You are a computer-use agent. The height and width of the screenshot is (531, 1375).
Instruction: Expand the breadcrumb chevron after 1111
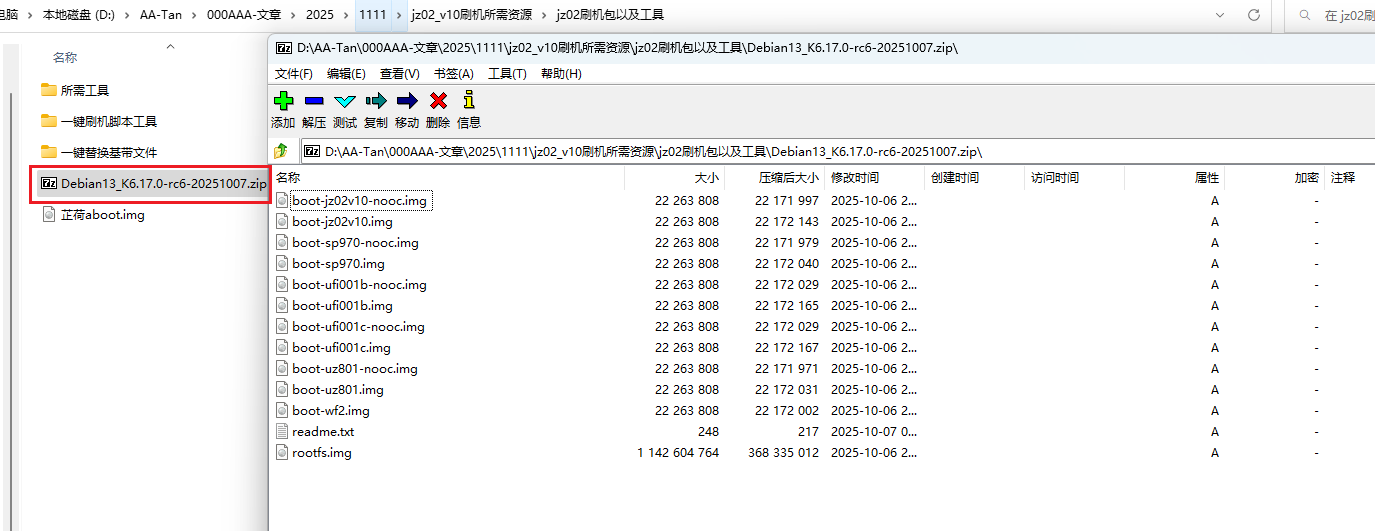(400, 15)
